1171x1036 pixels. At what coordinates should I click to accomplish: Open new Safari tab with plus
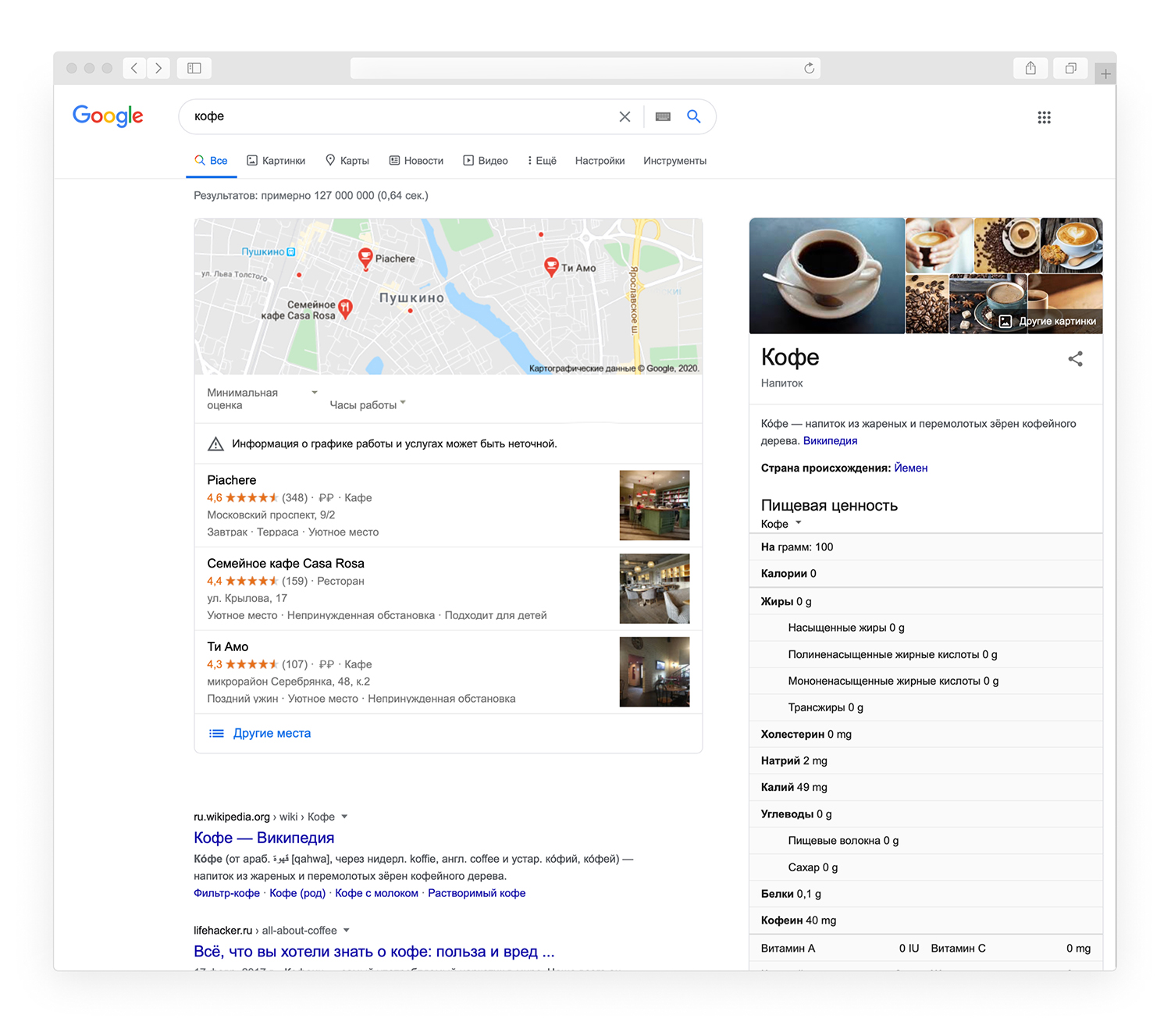(1105, 74)
